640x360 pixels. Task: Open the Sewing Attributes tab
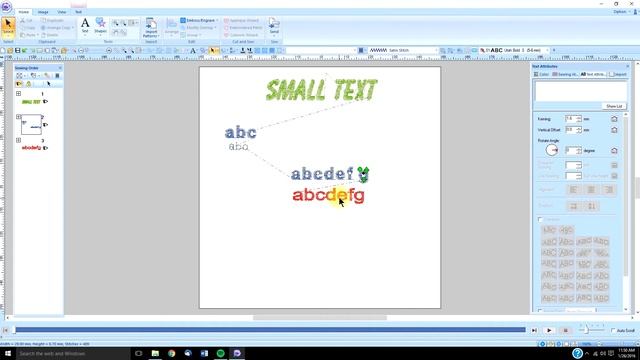(565, 74)
